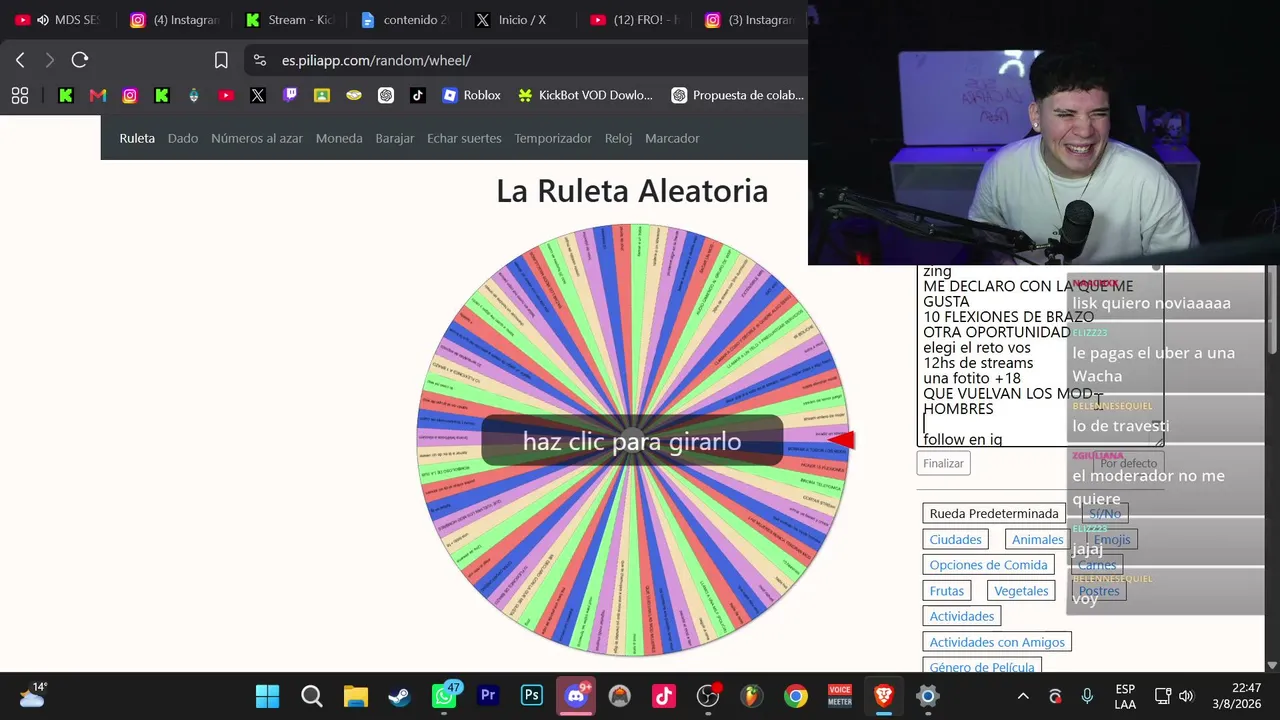
Task: Open the apps grid in bookmarks bar
Action: click(x=20, y=95)
